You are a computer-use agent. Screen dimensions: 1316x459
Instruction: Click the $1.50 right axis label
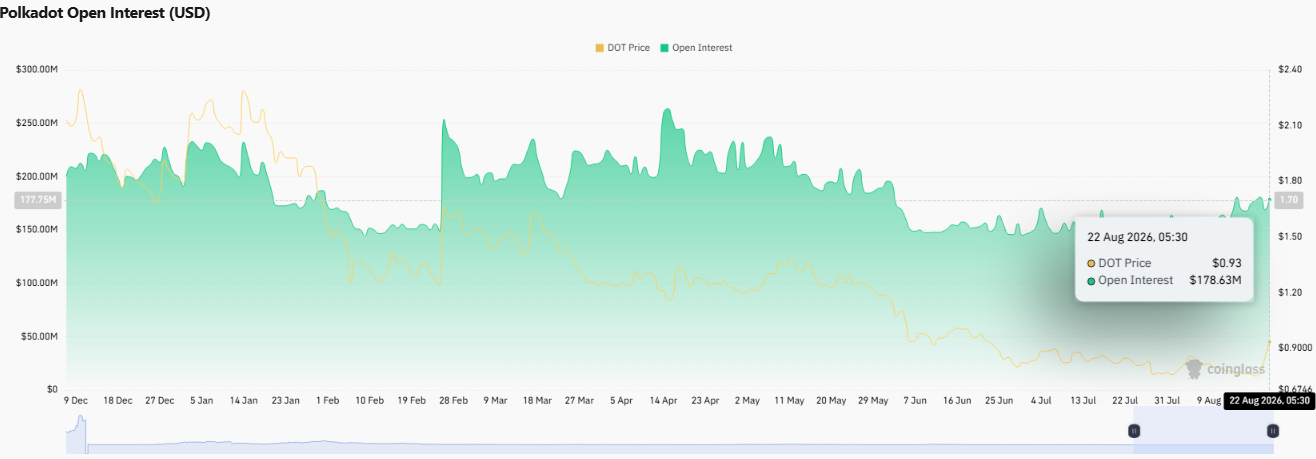[x=1289, y=237]
